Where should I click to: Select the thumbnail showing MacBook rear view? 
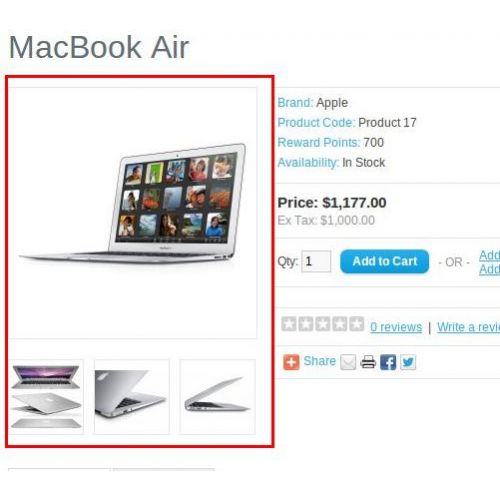[132, 397]
